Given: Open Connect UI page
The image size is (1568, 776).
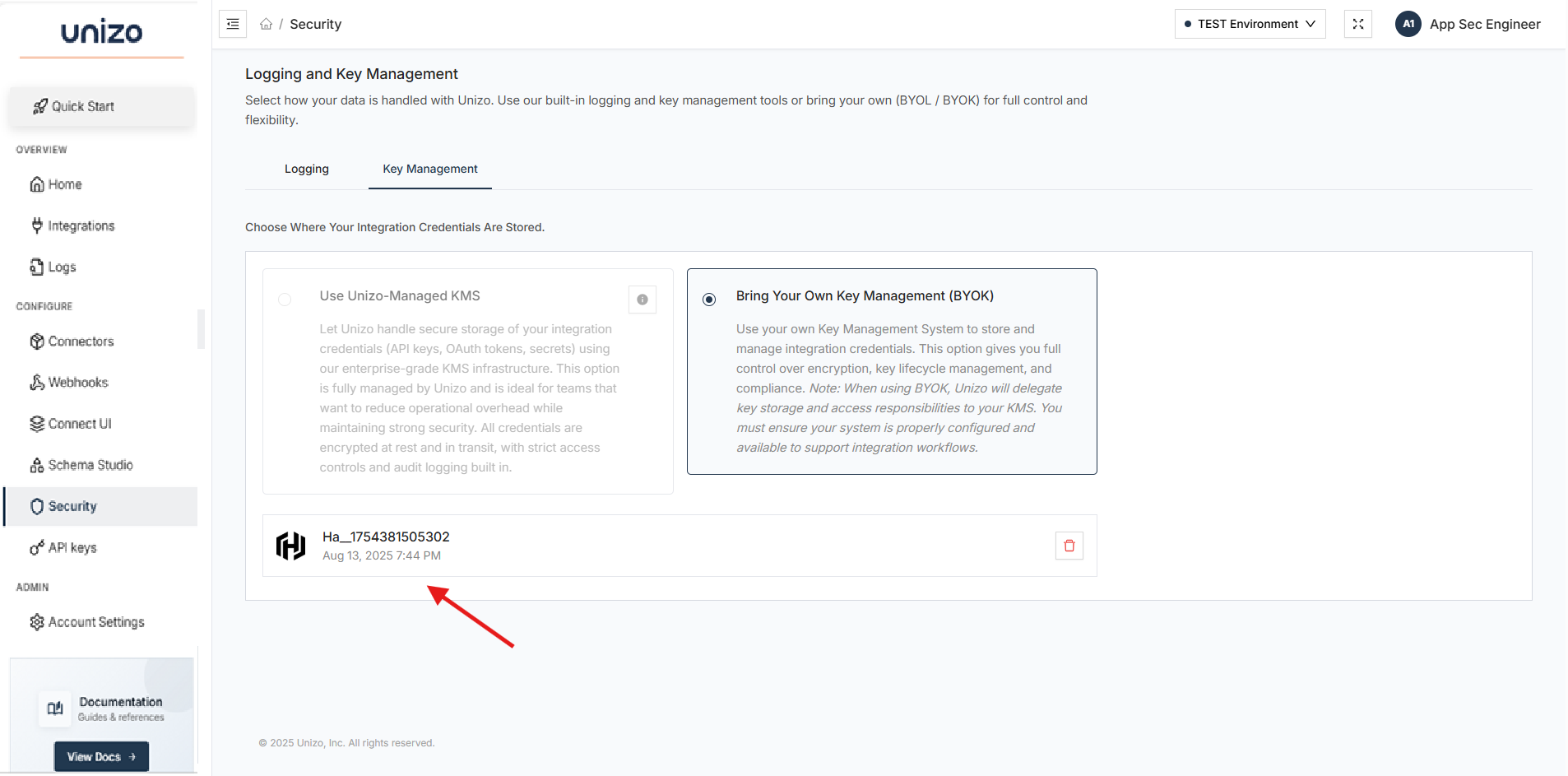Looking at the screenshot, I should click(x=100, y=424).
